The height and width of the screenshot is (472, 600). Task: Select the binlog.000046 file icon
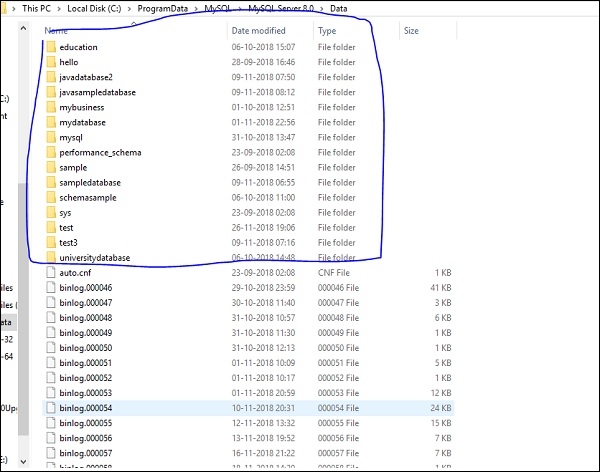pos(51,287)
